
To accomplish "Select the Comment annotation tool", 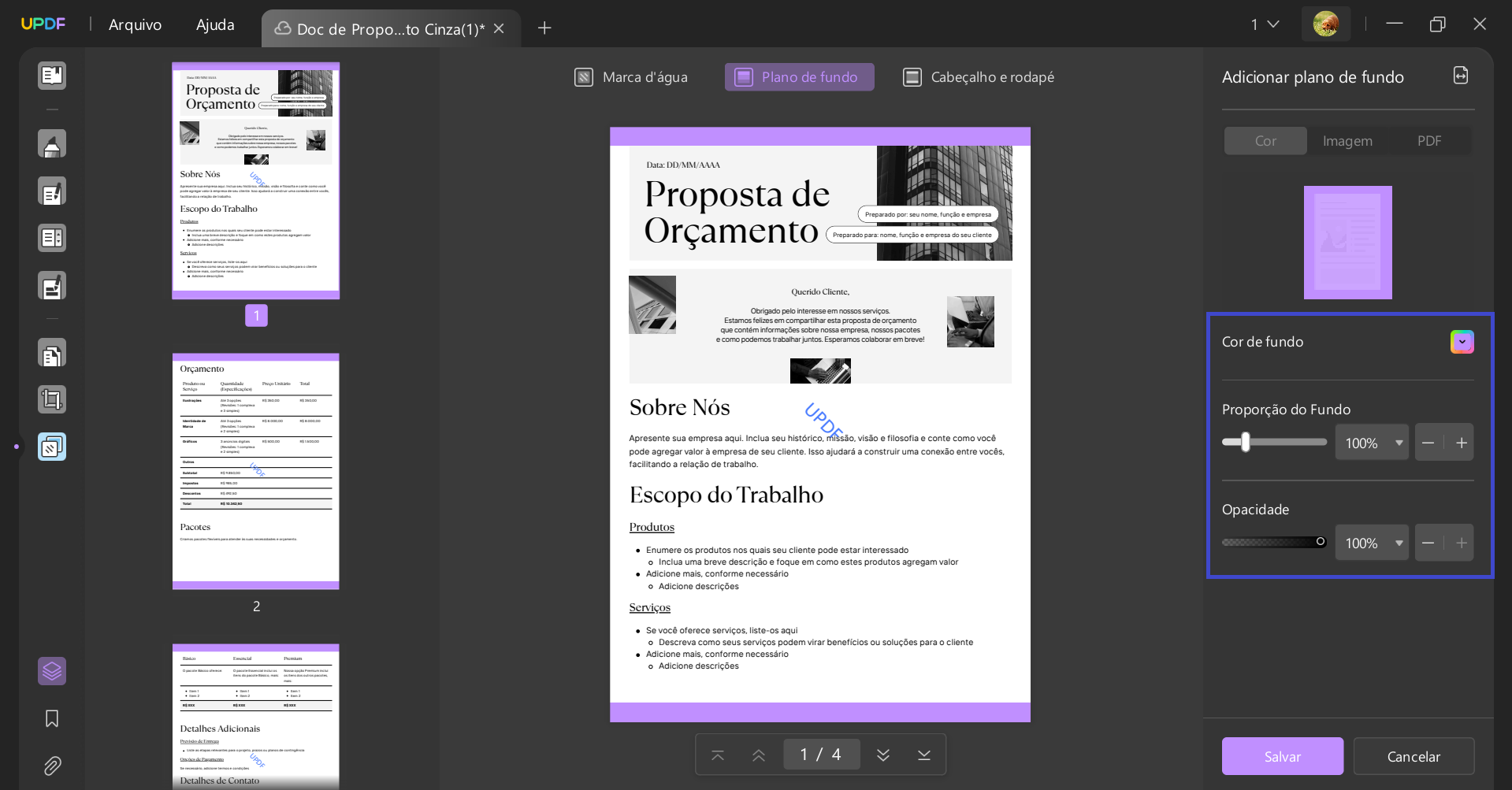I will [x=51, y=143].
